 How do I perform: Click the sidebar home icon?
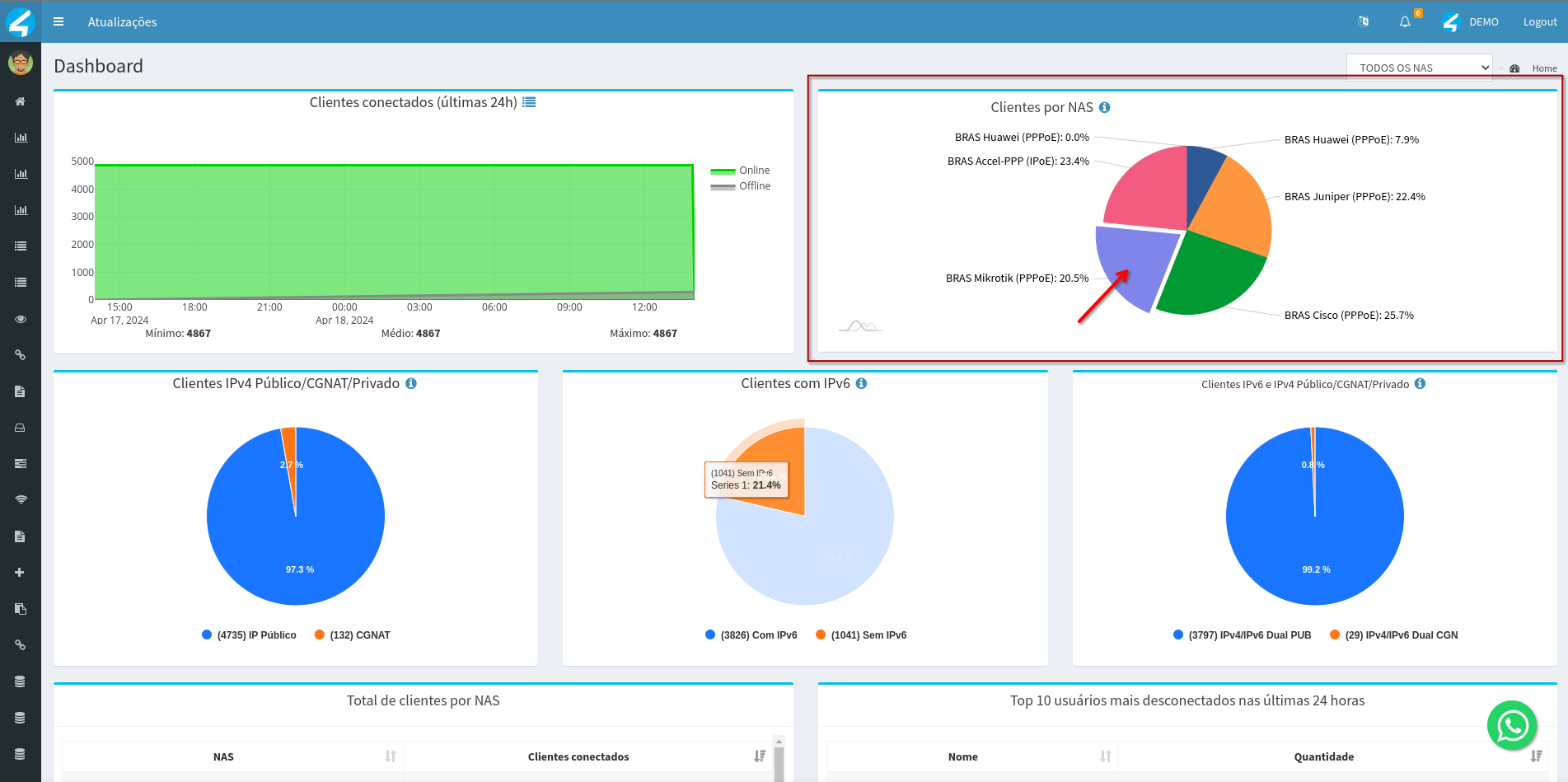tap(21, 101)
